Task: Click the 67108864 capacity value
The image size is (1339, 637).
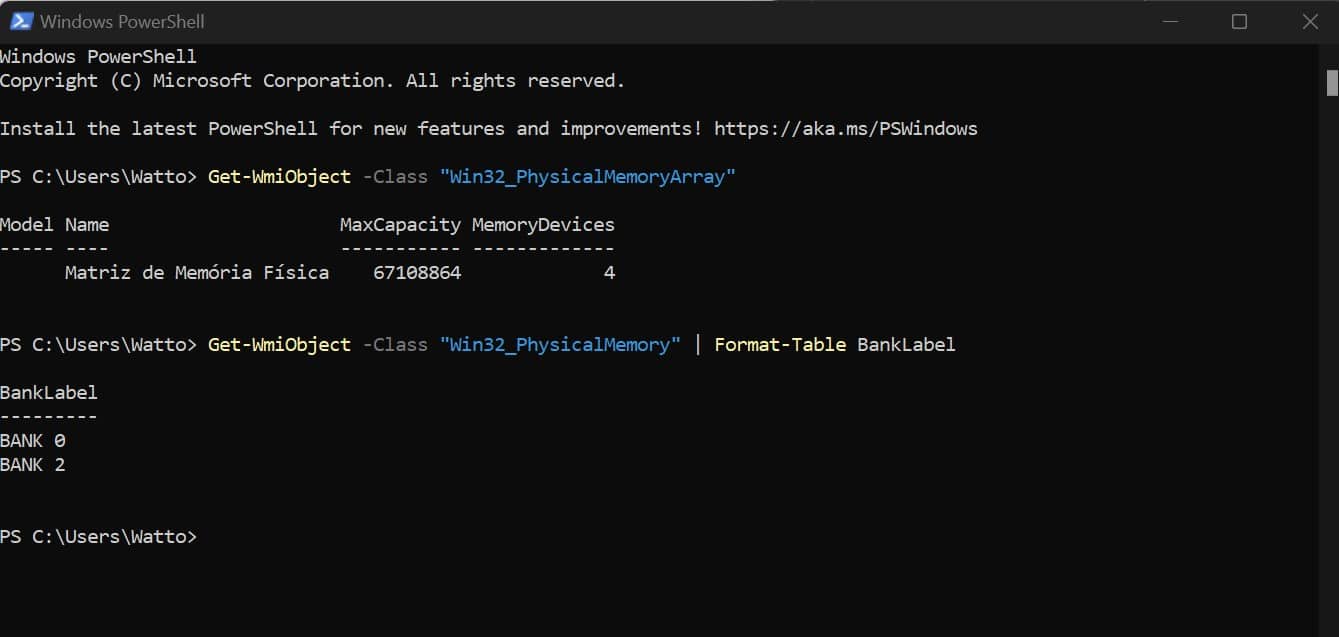Action: [417, 273]
